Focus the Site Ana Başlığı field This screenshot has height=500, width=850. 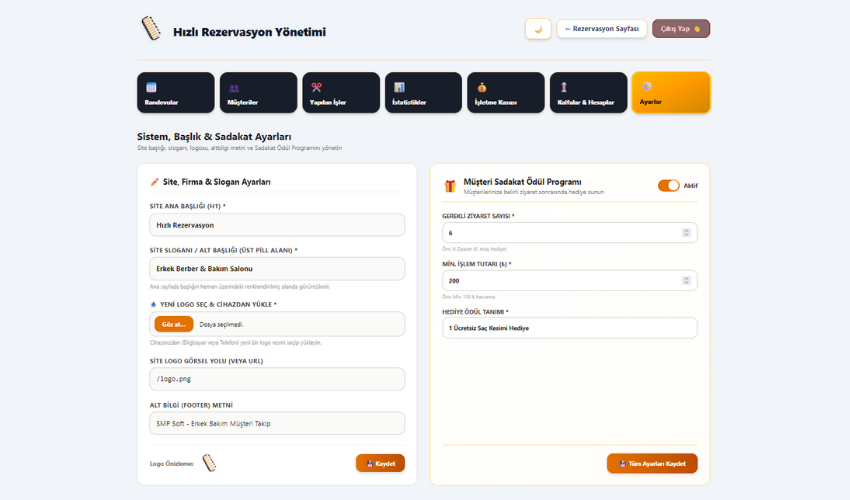[277, 225]
